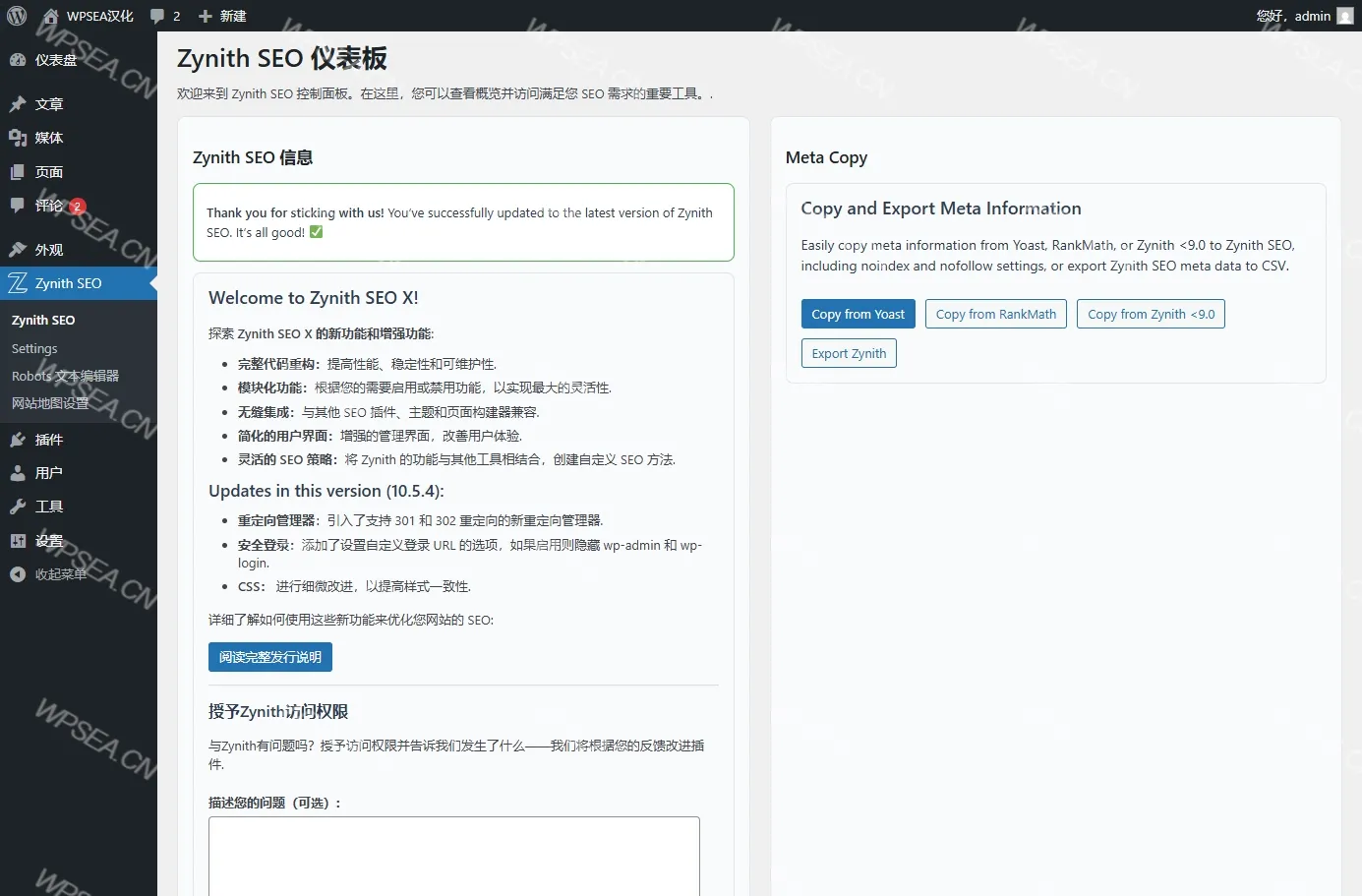Click 用户 users menu label
The width and height of the screenshot is (1362, 896).
coord(49,473)
